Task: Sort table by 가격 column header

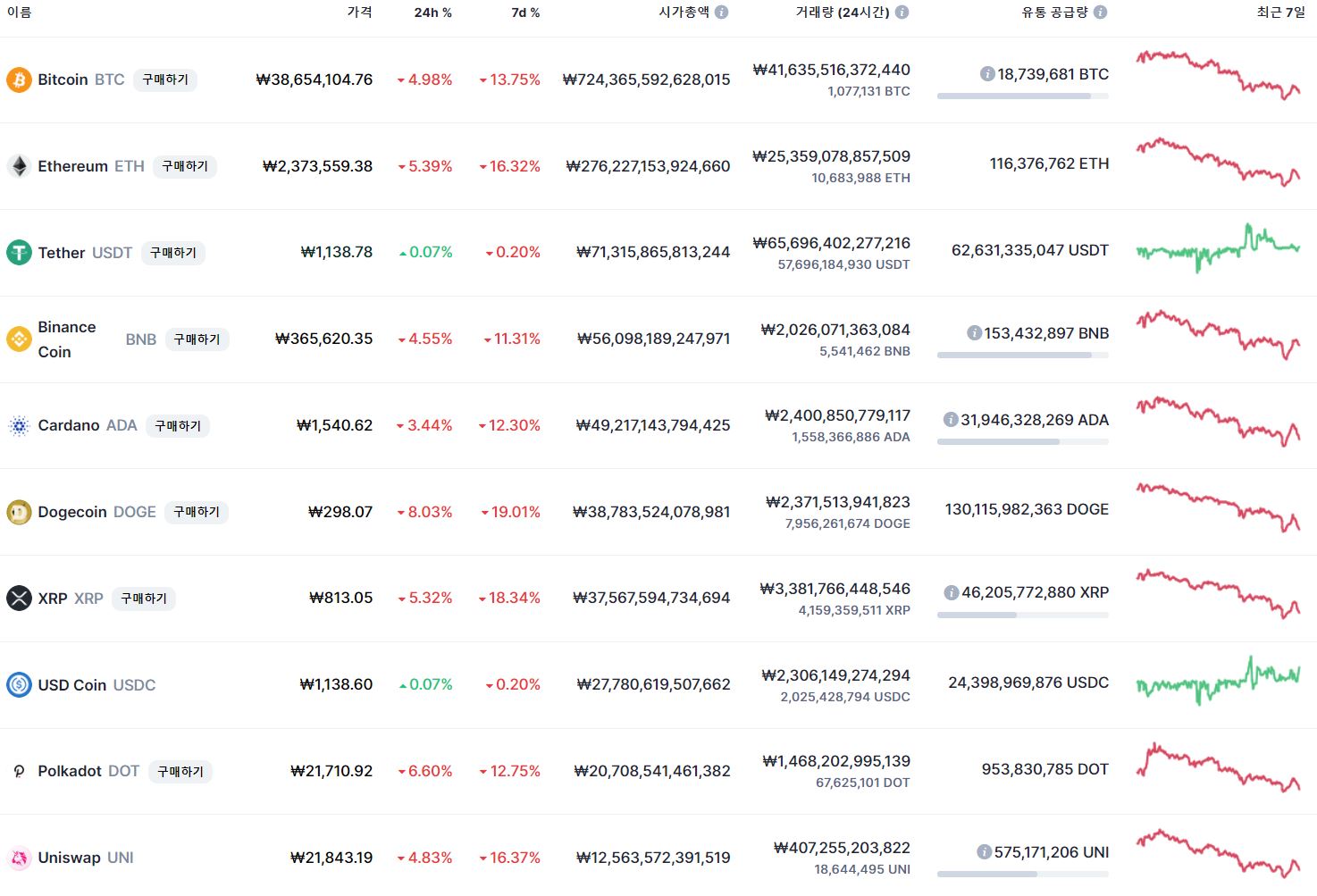Action: click(x=360, y=13)
